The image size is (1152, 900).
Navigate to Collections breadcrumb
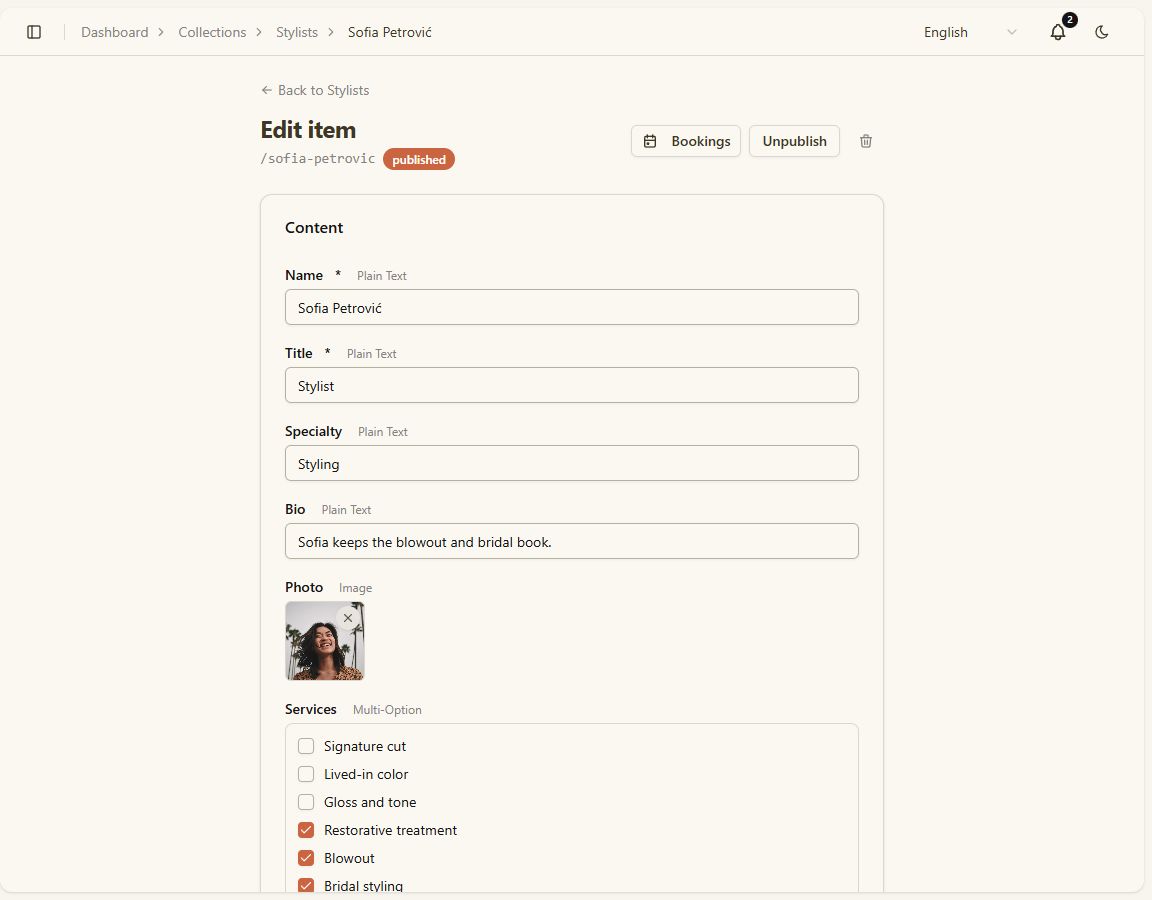[x=212, y=32]
